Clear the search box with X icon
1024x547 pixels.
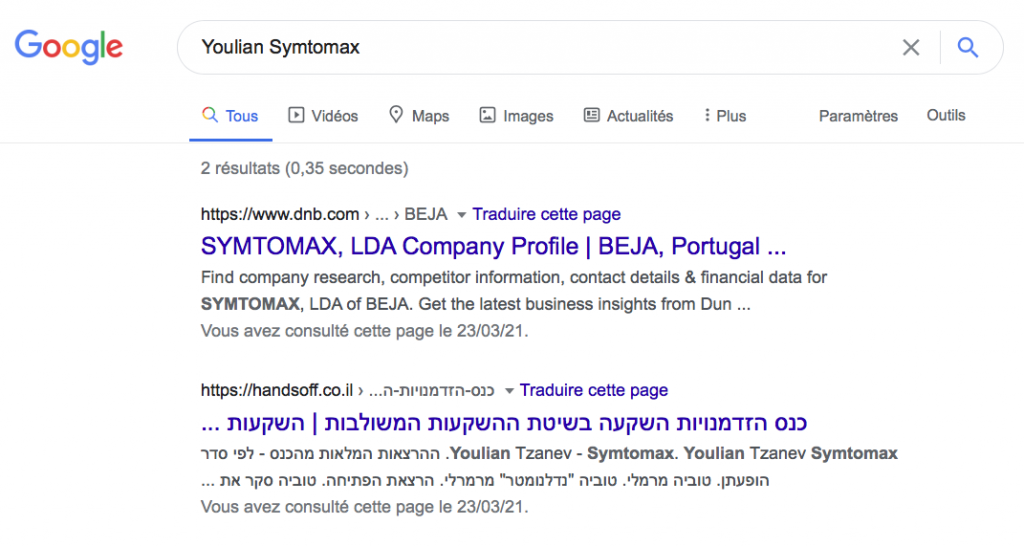911,47
